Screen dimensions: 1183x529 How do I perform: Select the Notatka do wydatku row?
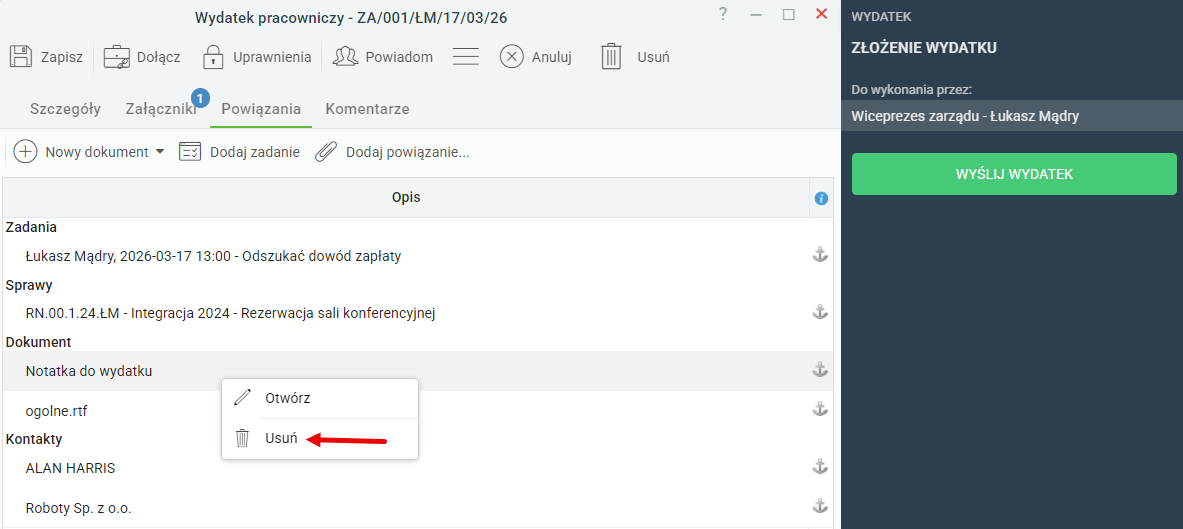(417, 371)
